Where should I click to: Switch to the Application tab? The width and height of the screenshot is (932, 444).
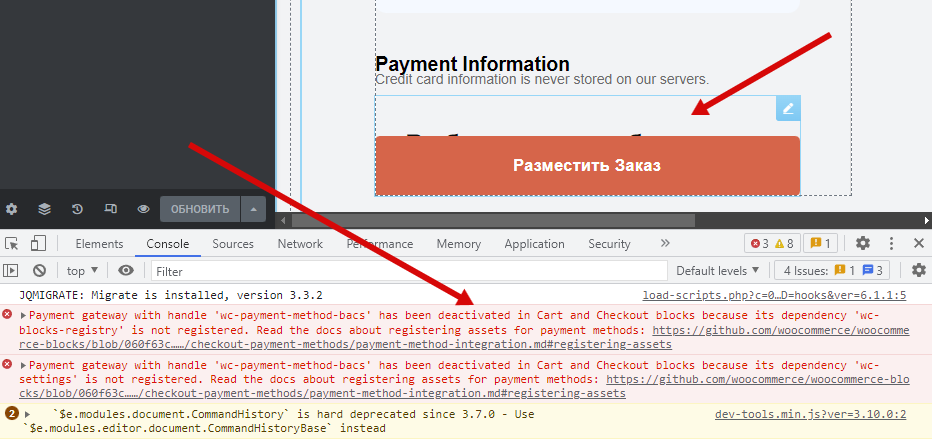pyautogui.click(x=534, y=244)
